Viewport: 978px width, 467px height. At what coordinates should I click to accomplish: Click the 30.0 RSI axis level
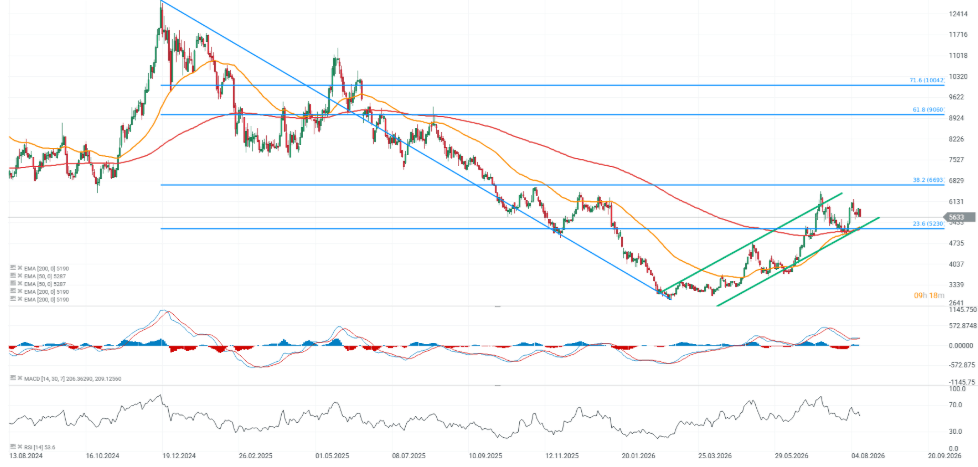click(955, 431)
